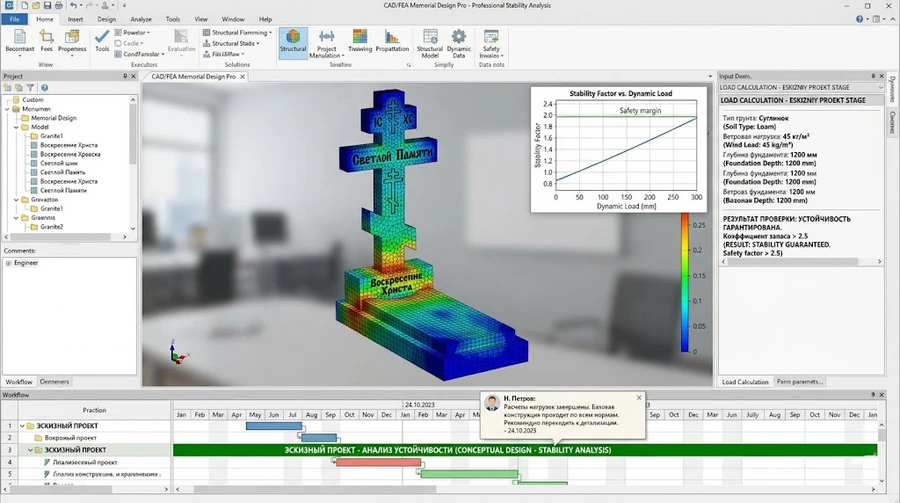Open the Propattation chart tool
Viewport: 900px width, 503px height.
(x=392, y=41)
